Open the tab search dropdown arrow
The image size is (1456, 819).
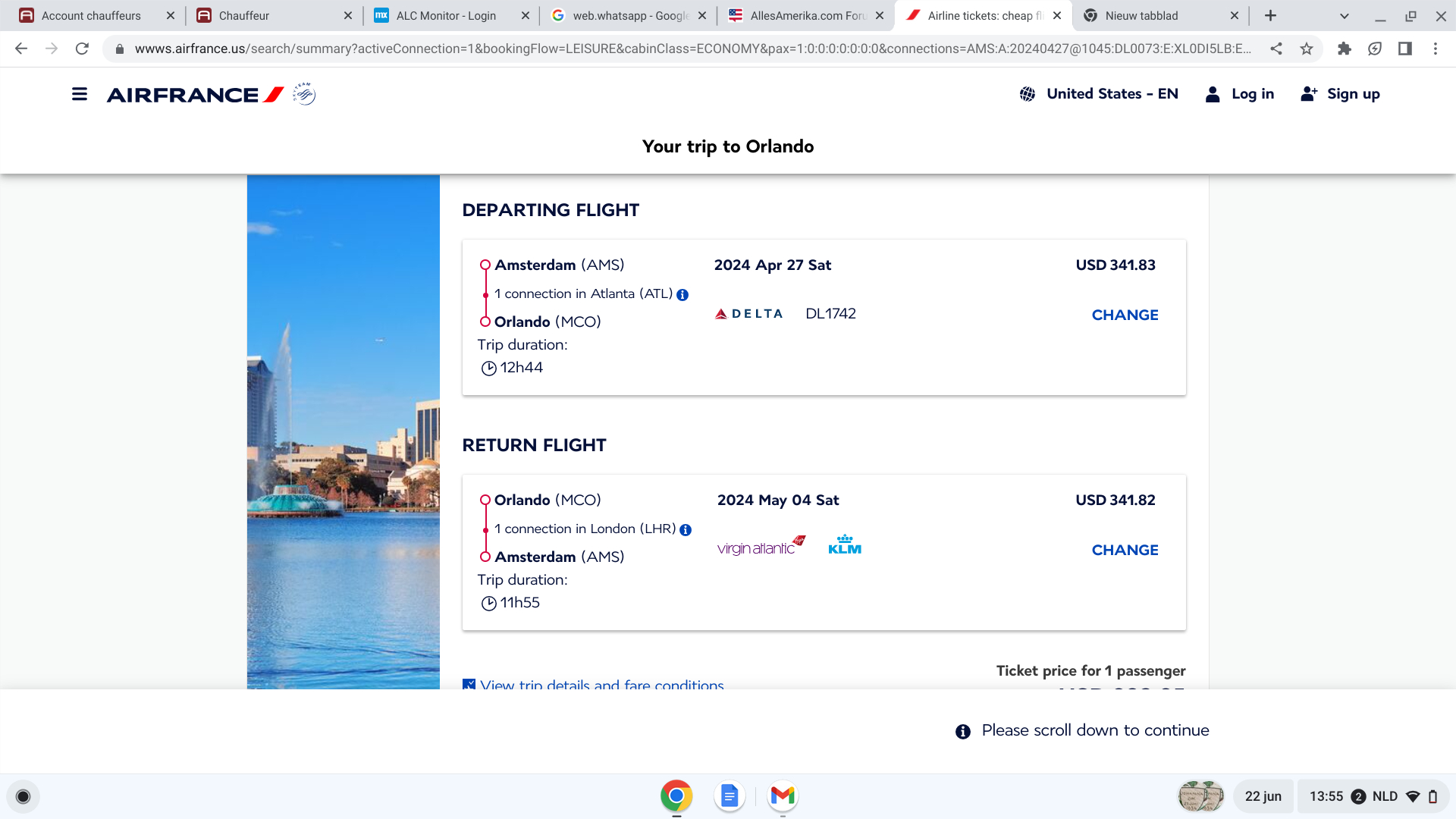click(x=1344, y=16)
